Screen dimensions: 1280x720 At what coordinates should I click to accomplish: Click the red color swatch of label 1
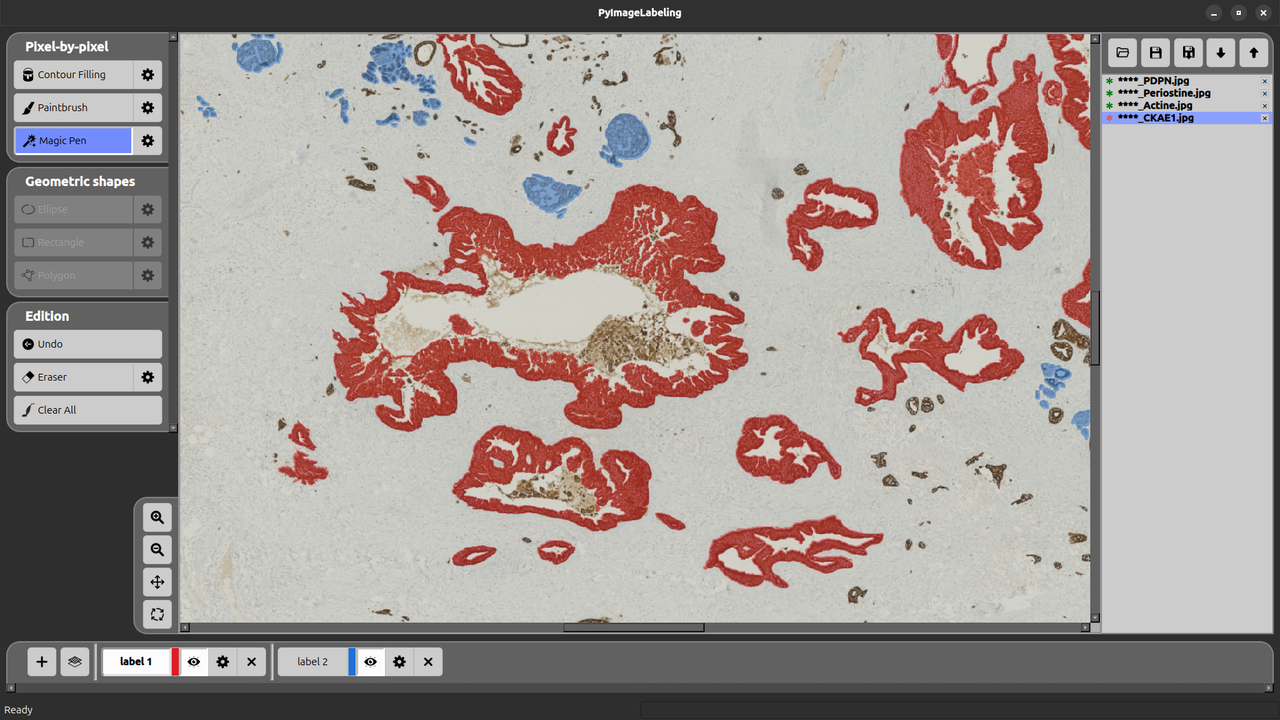pos(175,662)
